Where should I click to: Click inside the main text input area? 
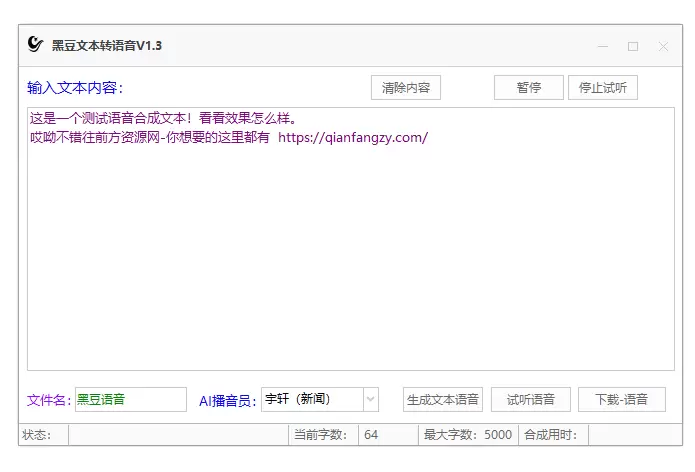351,238
